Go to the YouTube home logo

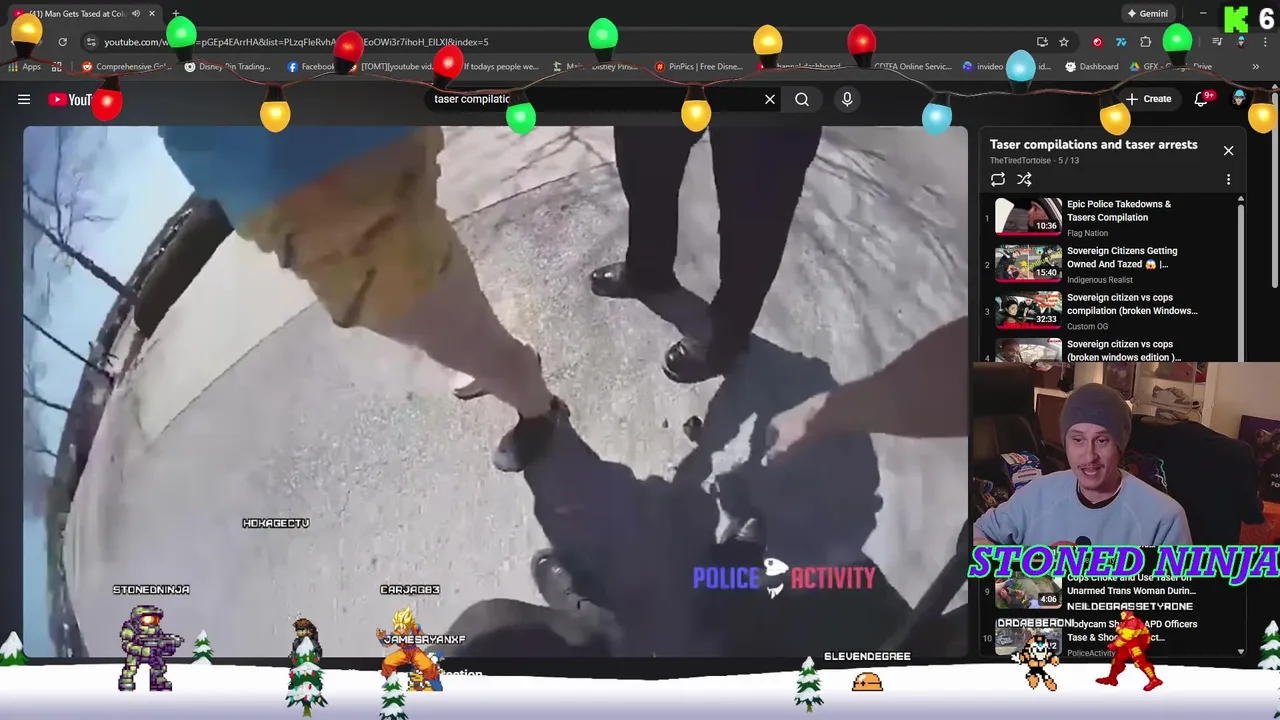point(70,99)
